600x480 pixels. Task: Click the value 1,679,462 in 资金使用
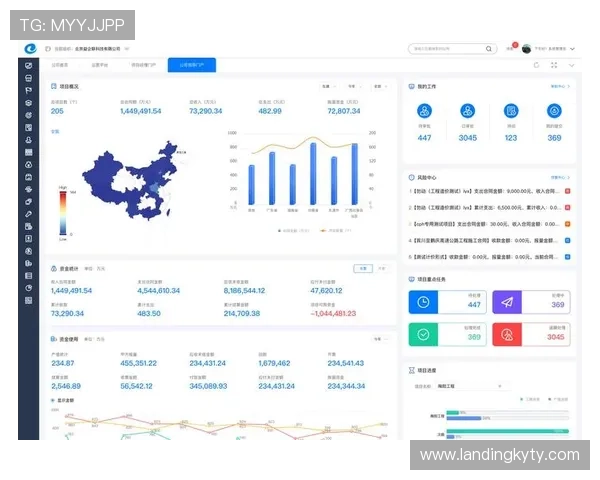274,363
